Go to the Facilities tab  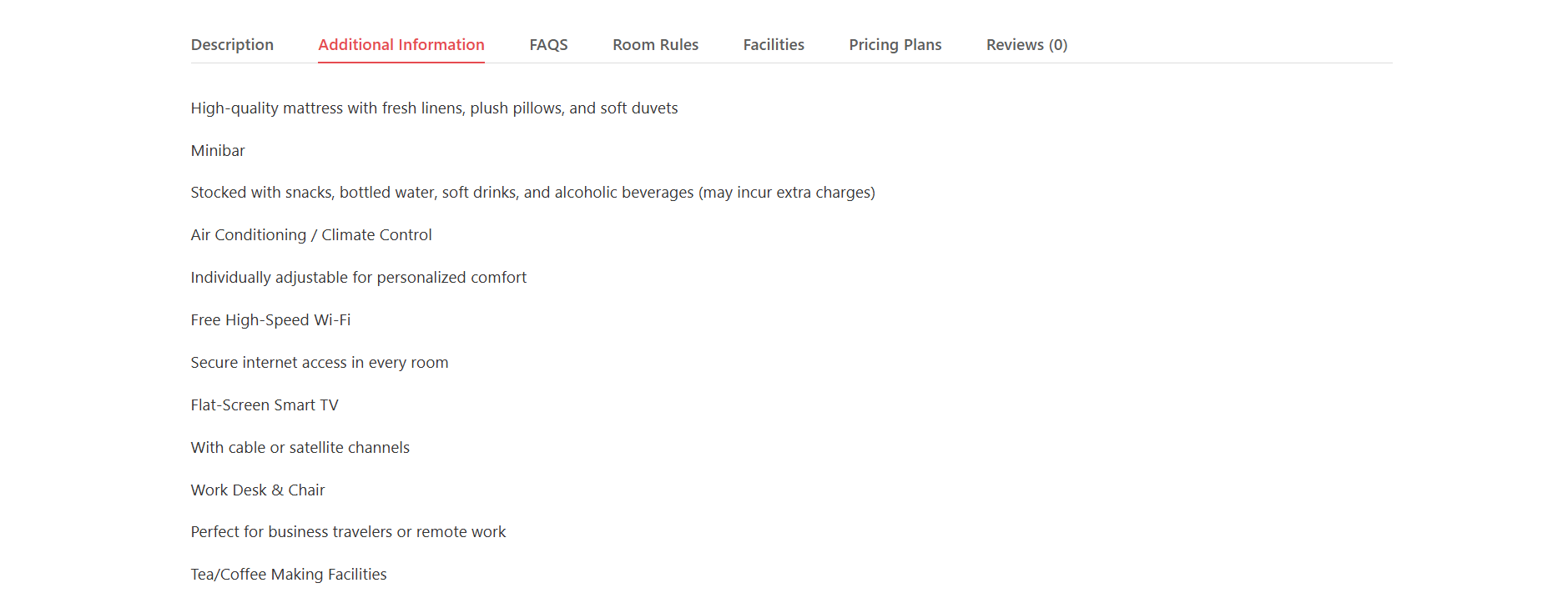[x=774, y=45]
